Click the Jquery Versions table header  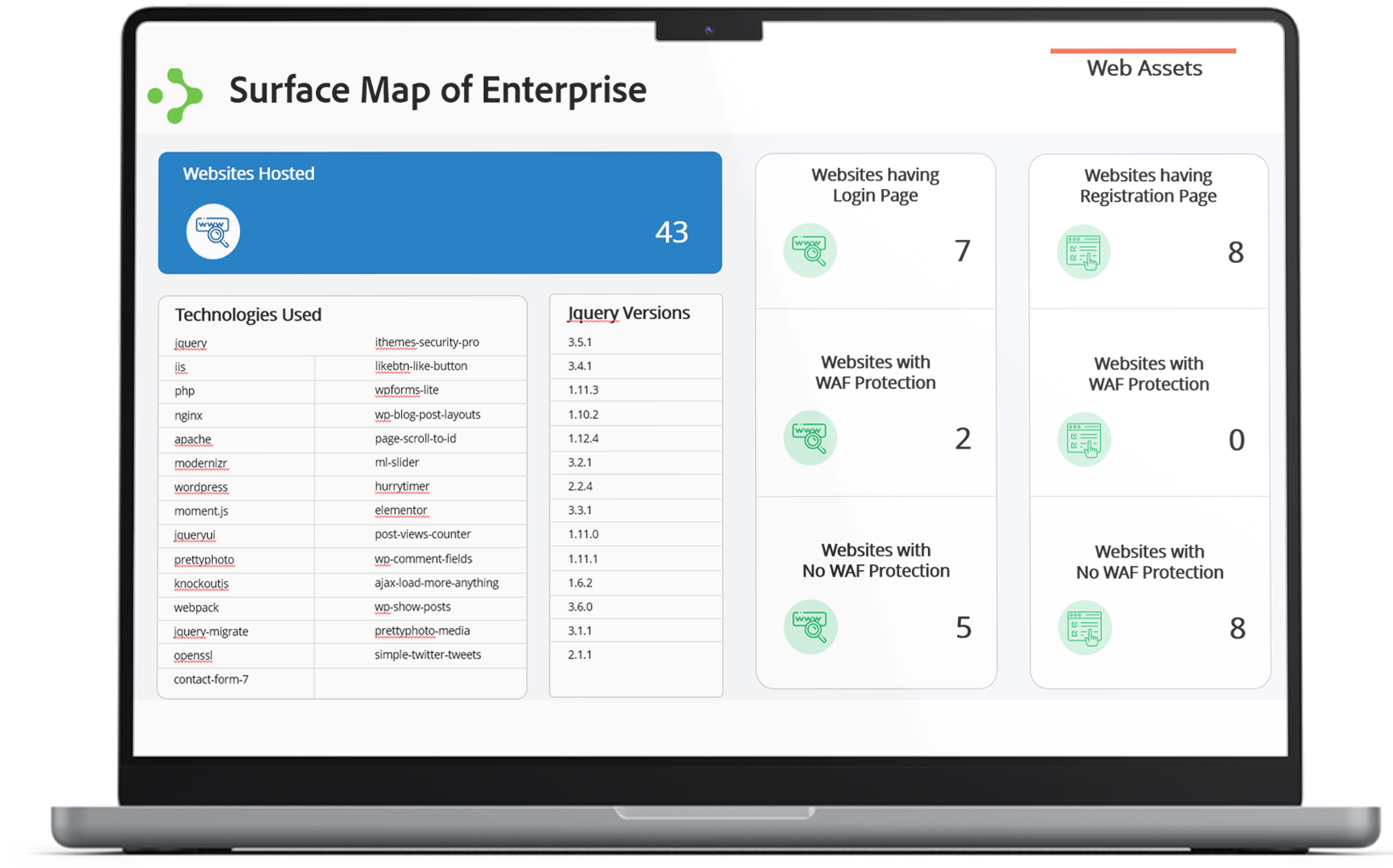628,313
